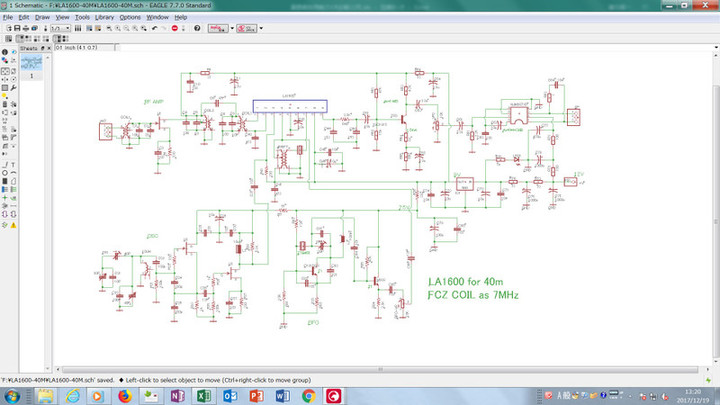720x405 pixels.
Task: Select the Circle drawing tool
Action: pyautogui.click(x=4, y=172)
